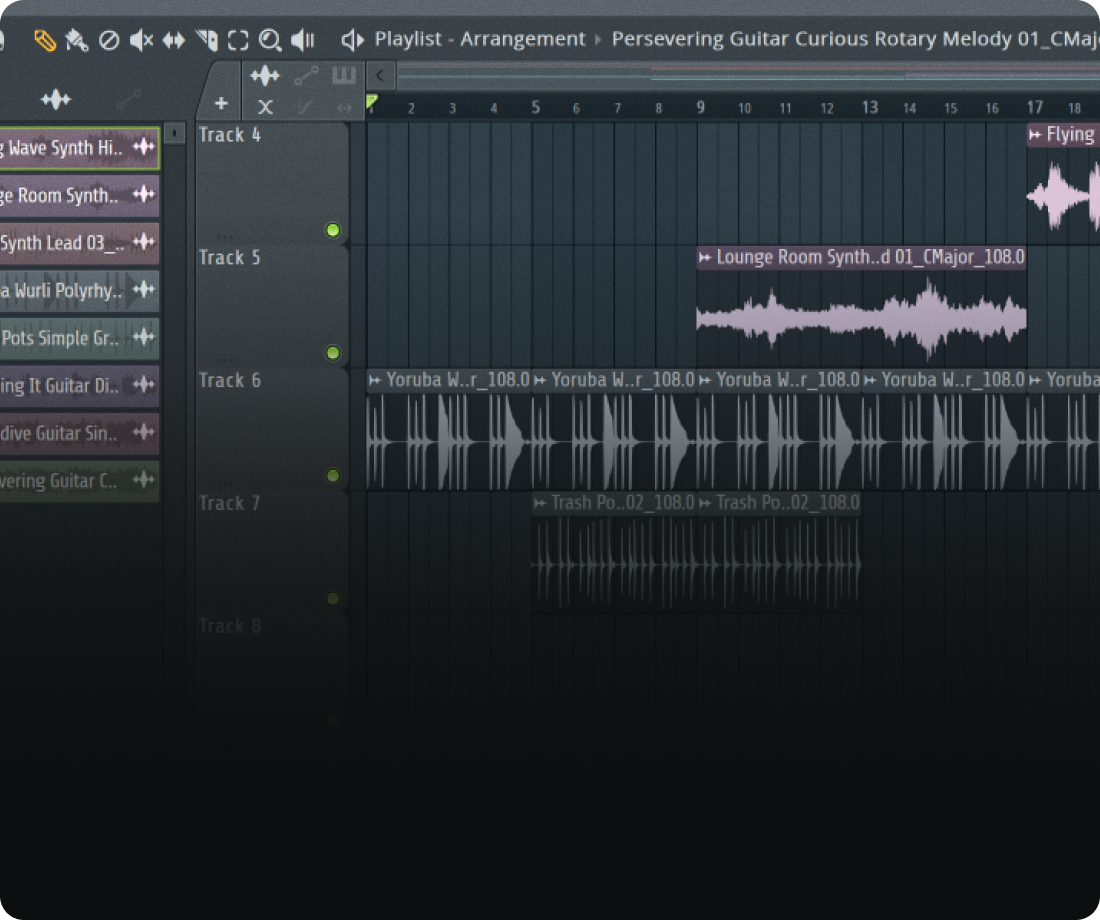The image size is (1100, 920).
Task: Click the Track 7 name label
Action: tap(231, 503)
